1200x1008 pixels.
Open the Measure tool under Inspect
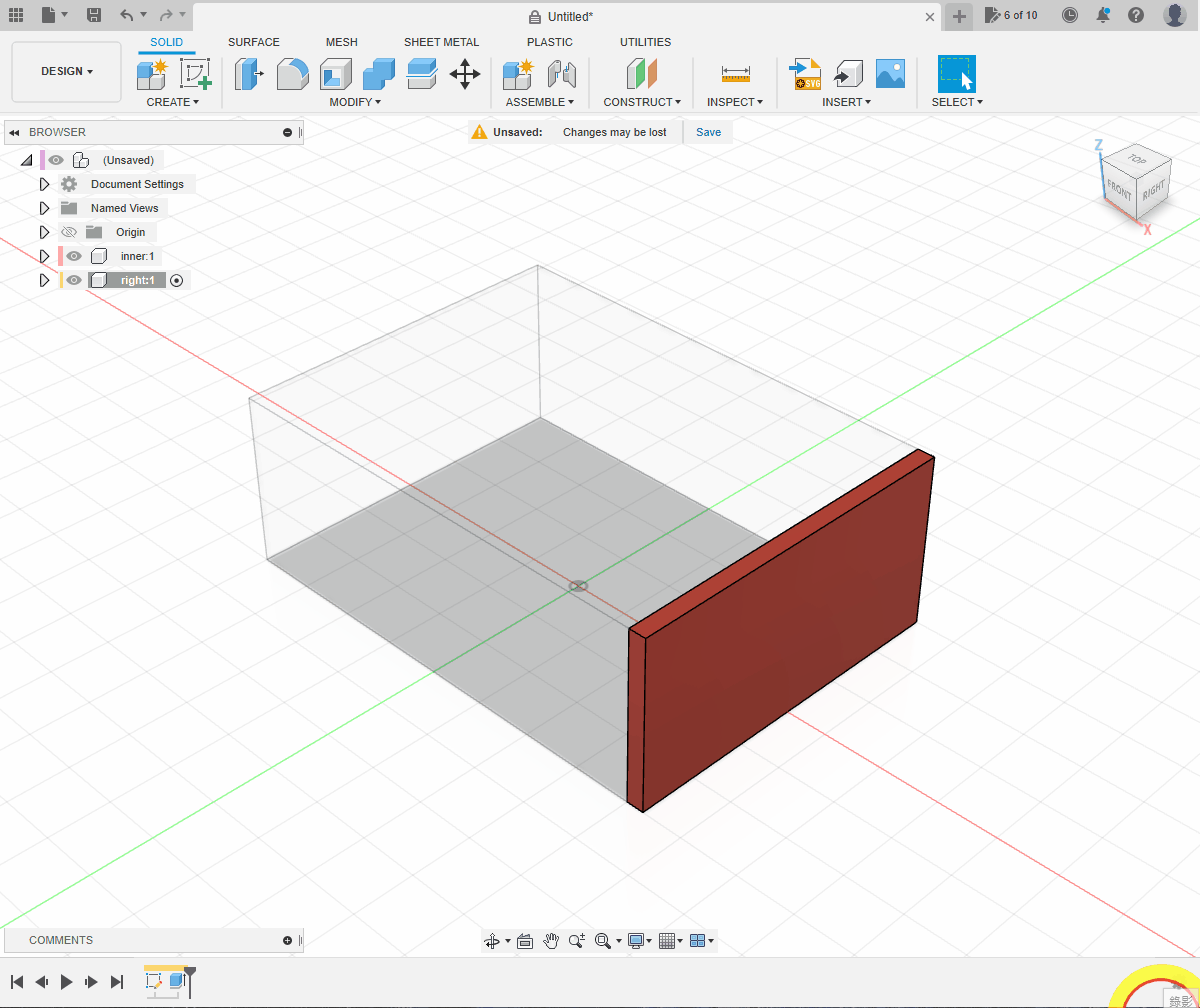pos(735,74)
